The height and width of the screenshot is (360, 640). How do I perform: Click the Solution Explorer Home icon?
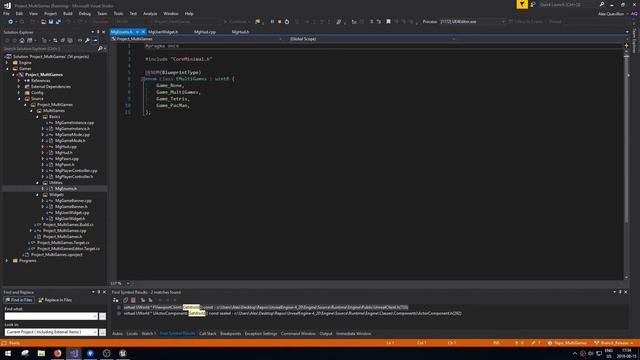[22, 40]
